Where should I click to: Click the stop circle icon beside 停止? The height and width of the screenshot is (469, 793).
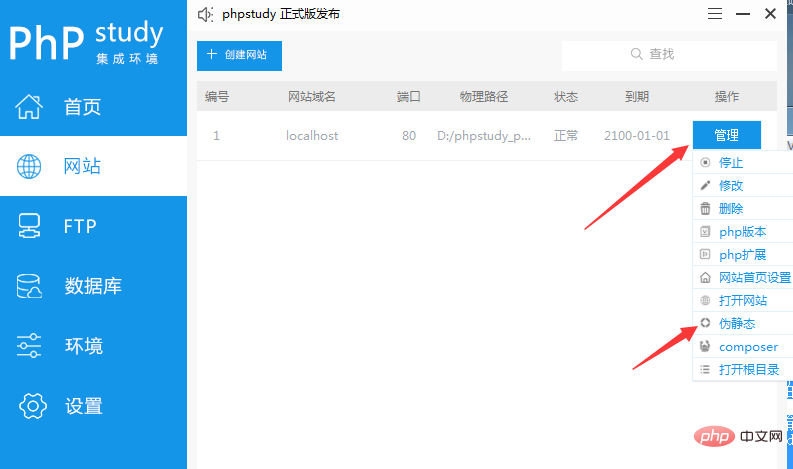(705, 162)
